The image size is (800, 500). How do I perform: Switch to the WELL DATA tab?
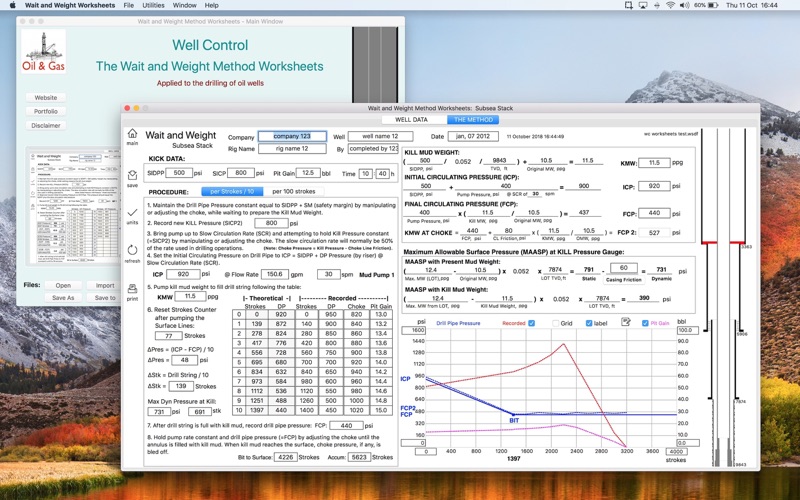pyautogui.click(x=411, y=119)
